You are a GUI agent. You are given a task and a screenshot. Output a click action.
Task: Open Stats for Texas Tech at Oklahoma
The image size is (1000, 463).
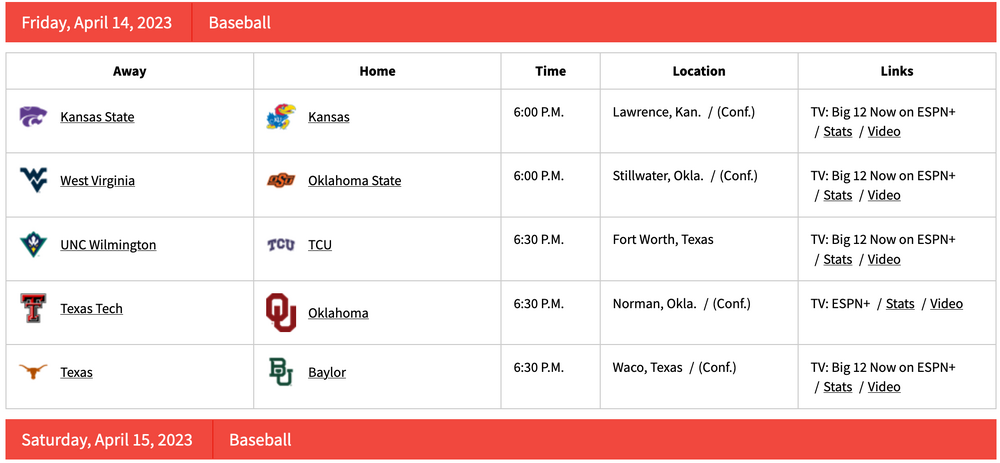click(x=900, y=304)
